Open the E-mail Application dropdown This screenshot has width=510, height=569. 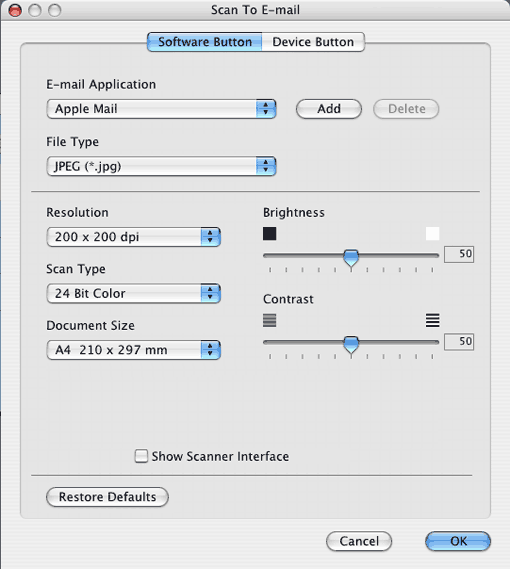[x=162, y=109]
